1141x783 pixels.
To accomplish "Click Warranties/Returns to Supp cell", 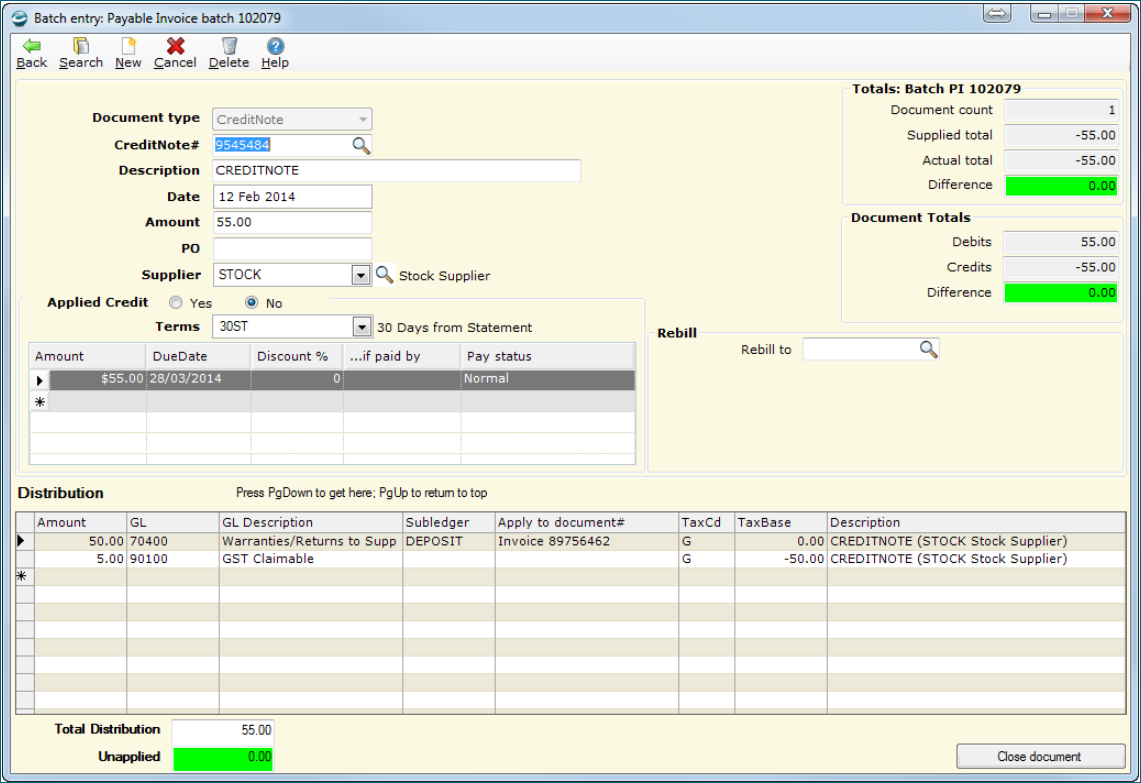I will (x=311, y=541).
